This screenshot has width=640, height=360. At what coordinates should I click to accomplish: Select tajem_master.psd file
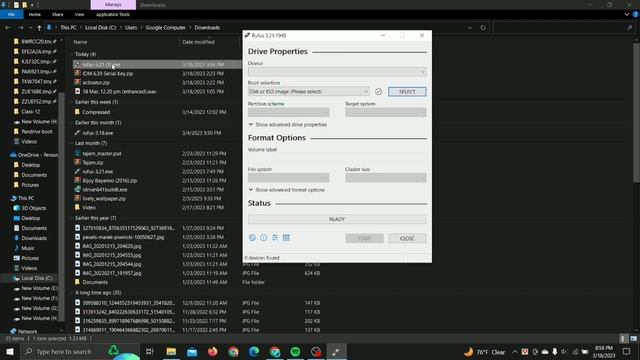tap(102, 153)
